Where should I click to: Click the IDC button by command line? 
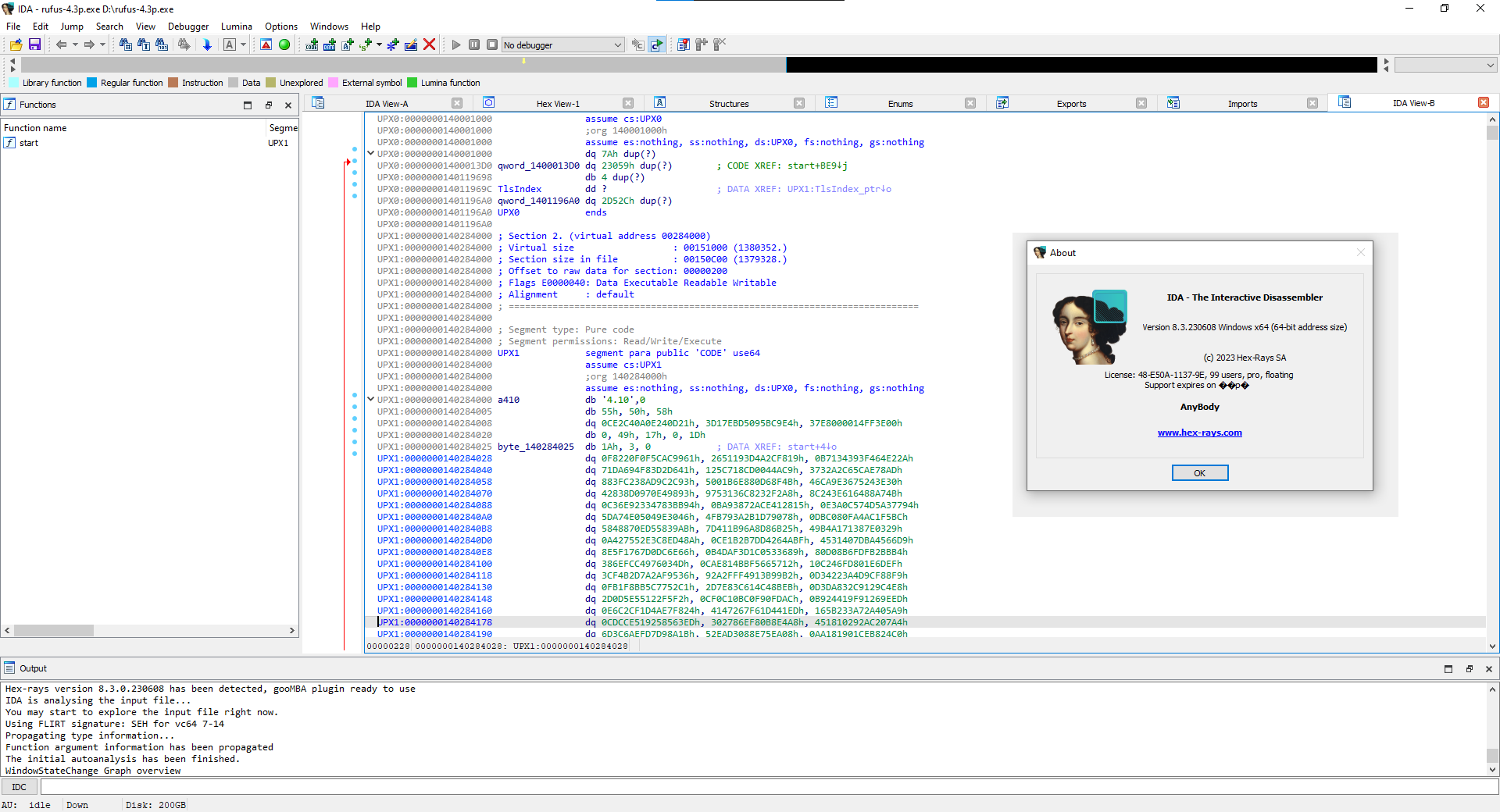[x=20, y=787]
